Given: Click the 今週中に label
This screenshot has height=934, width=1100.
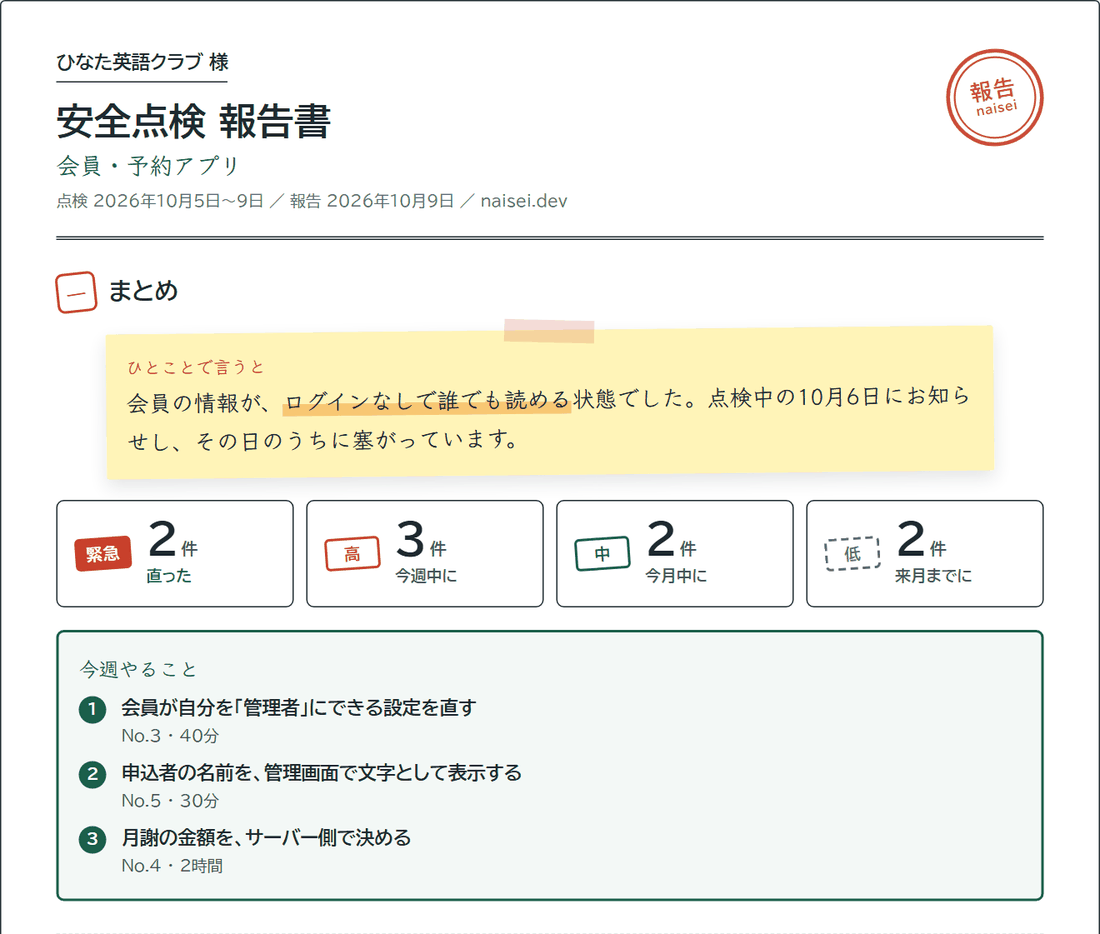Looking at the screenshot, I should tap(426, 576).
